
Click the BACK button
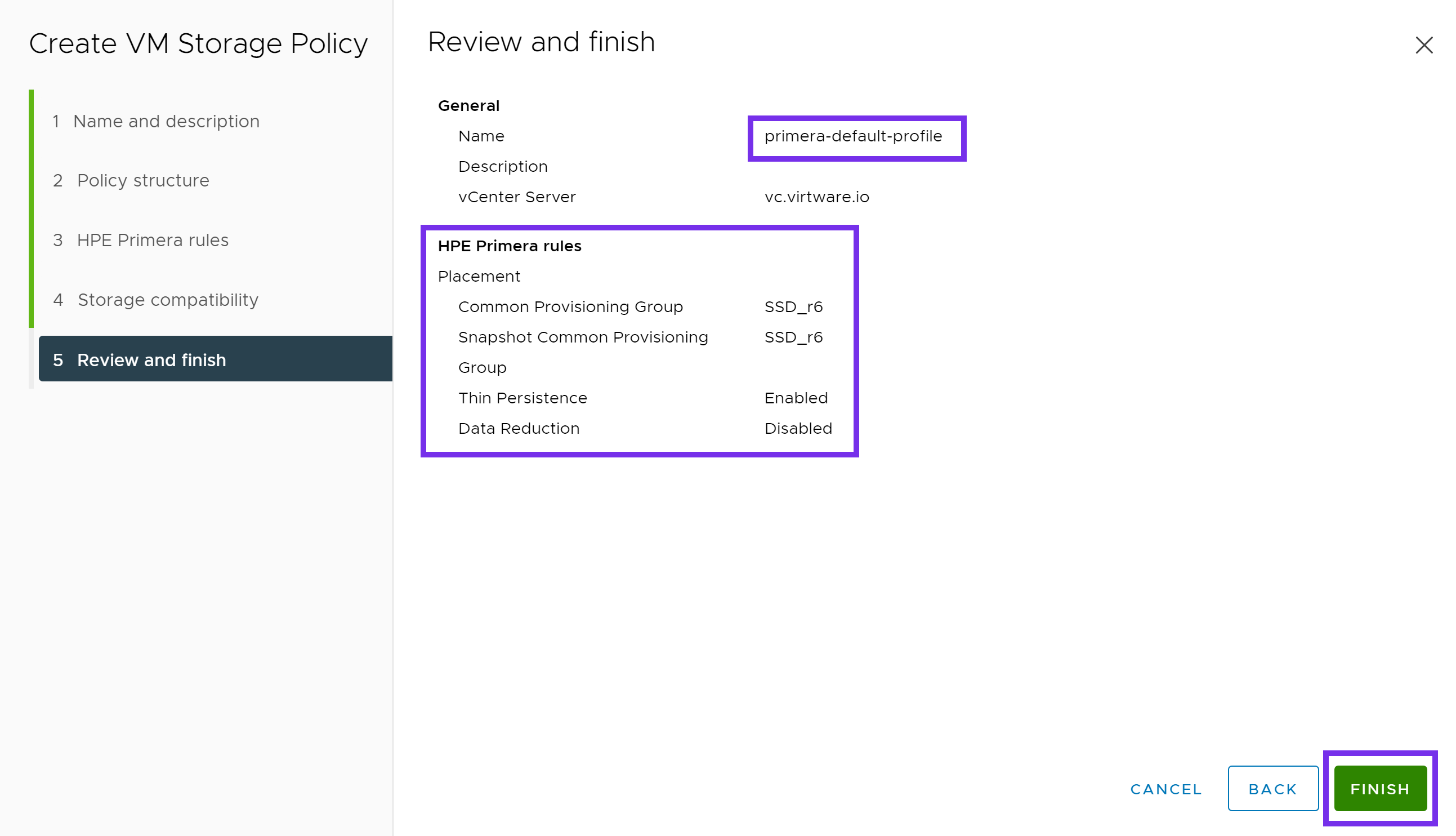coord(1272,788)
